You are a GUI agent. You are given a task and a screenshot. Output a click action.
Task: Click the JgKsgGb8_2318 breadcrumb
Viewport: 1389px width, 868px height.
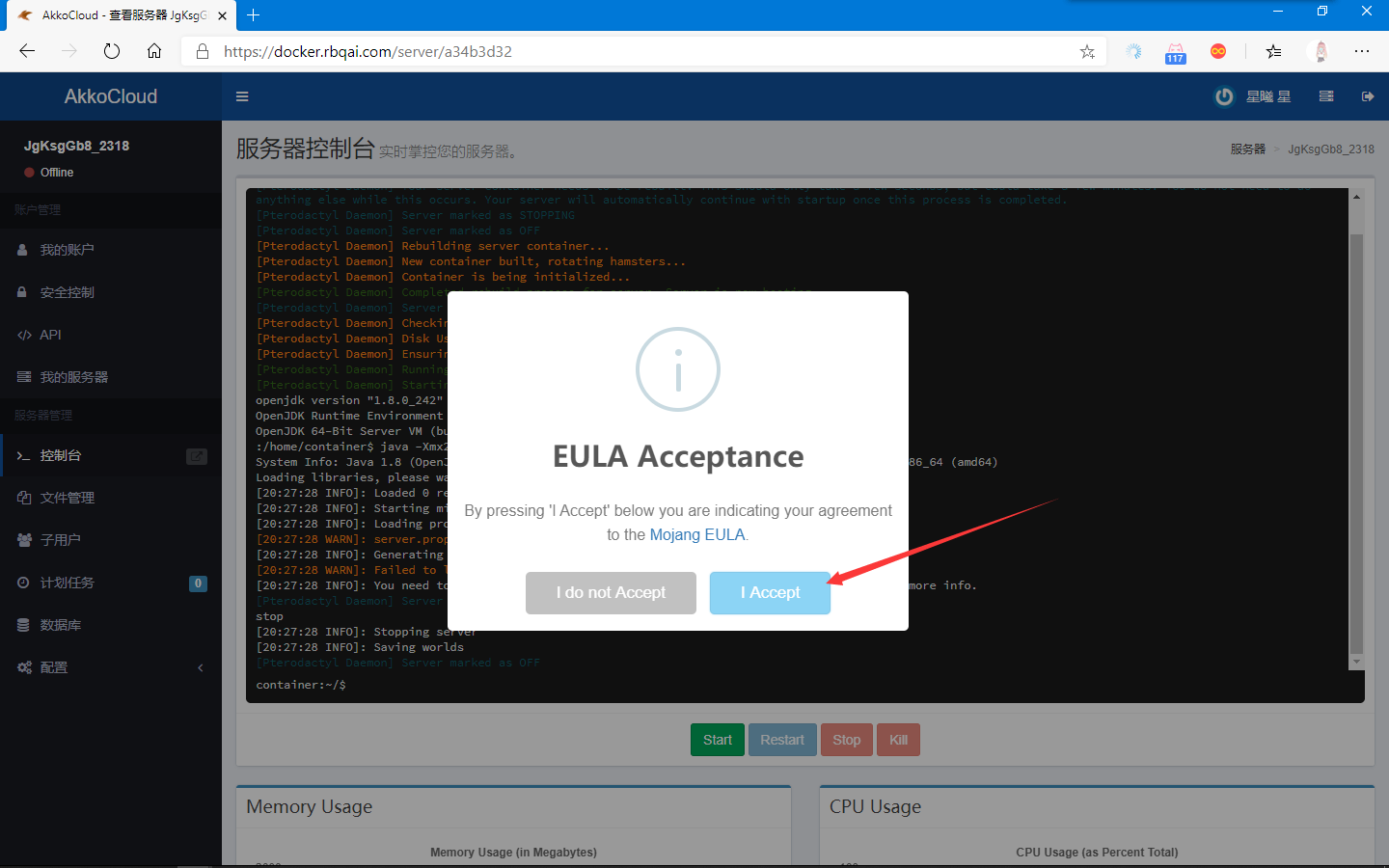1331,149
